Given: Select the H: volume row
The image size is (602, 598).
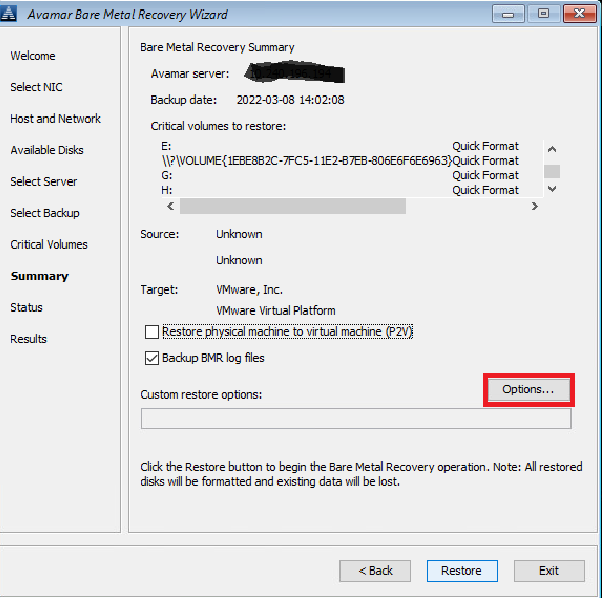Looking at the screenshot, I should 340,190.
